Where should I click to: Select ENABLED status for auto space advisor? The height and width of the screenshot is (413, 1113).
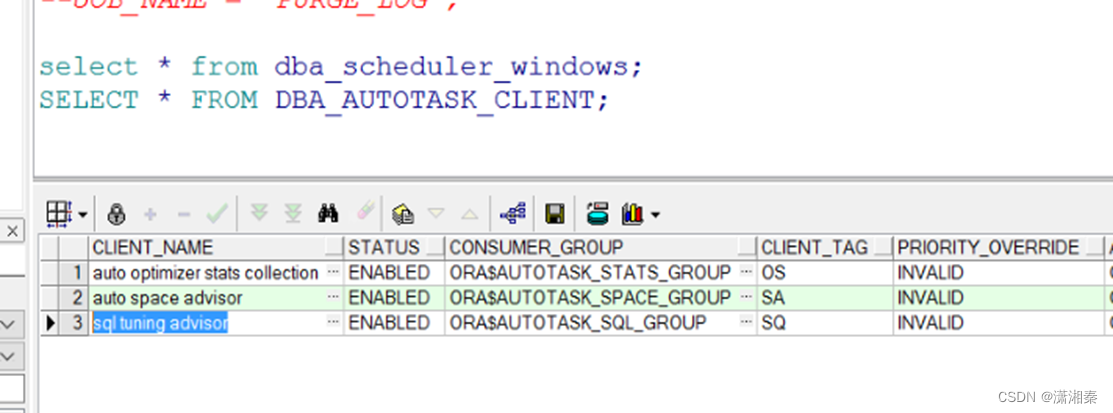(x=394, y=298)
